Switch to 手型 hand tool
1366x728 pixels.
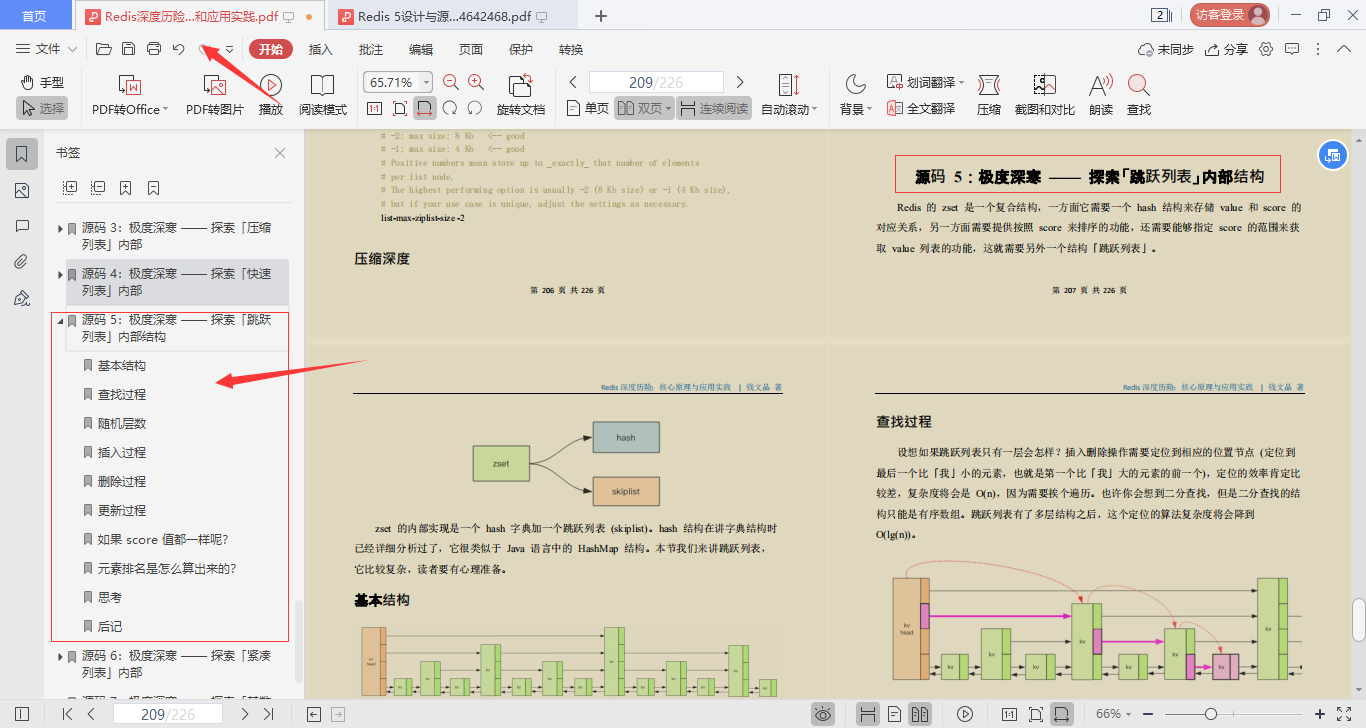click(x=42, y=82)
